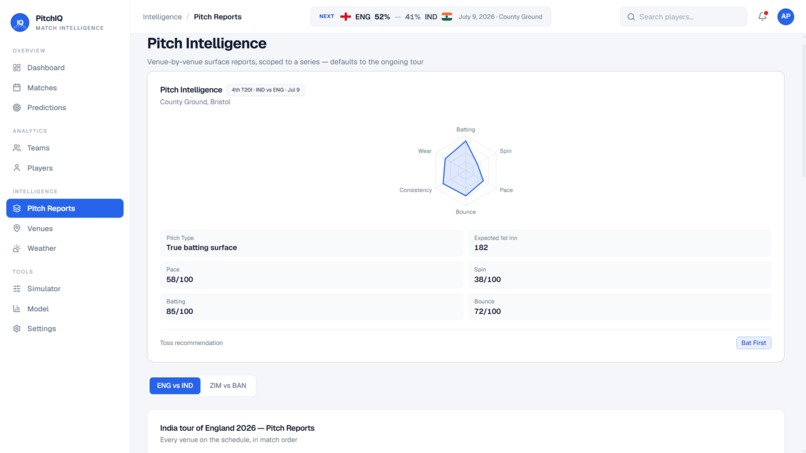Open the notifications bell
Image resolution: width=806 pixels, height=453 pixels.
[762, 16]
